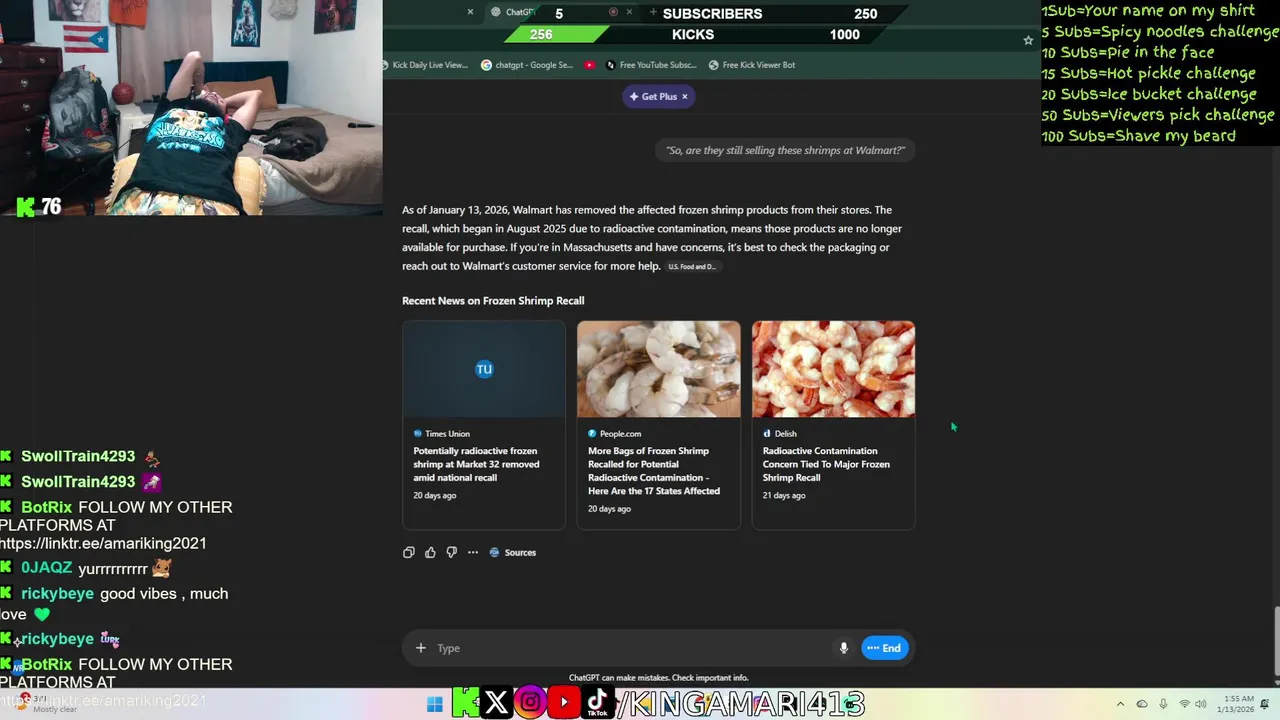Open the Windows Start menu
The image size is (1280, 720).
[x=434, y=704]
